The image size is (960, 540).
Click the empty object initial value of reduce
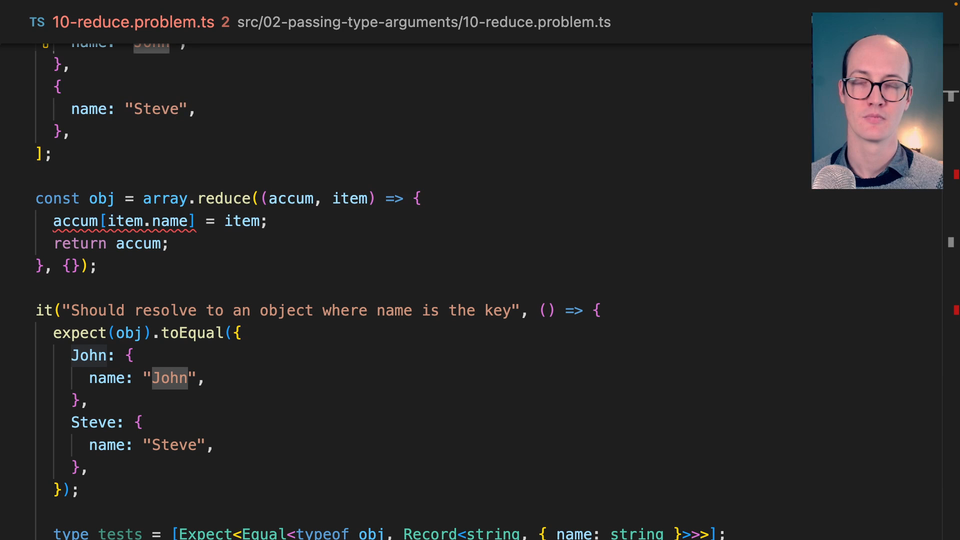[70, 266]
